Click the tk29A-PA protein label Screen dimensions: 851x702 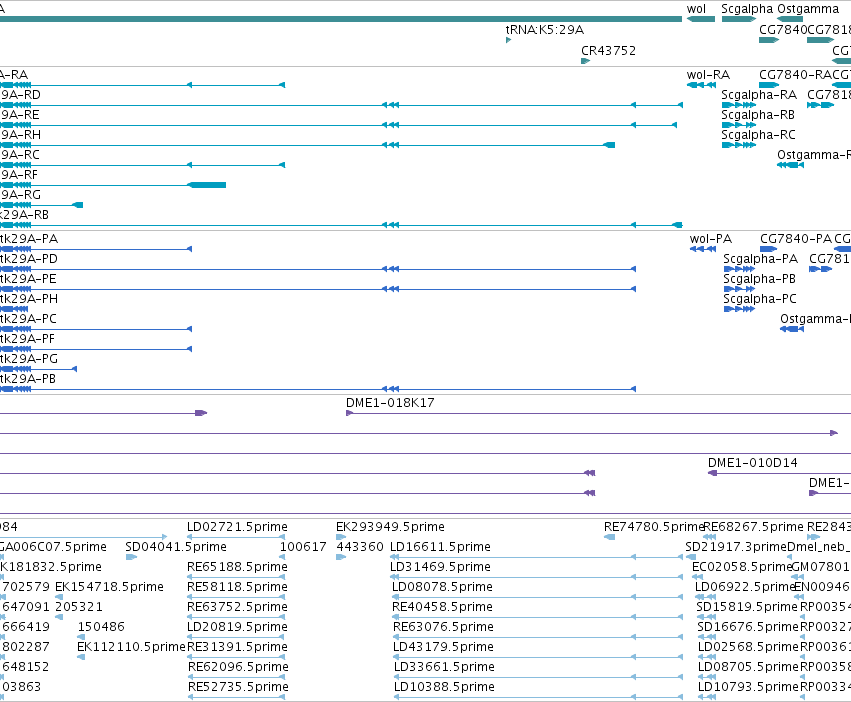pos(29,239)
